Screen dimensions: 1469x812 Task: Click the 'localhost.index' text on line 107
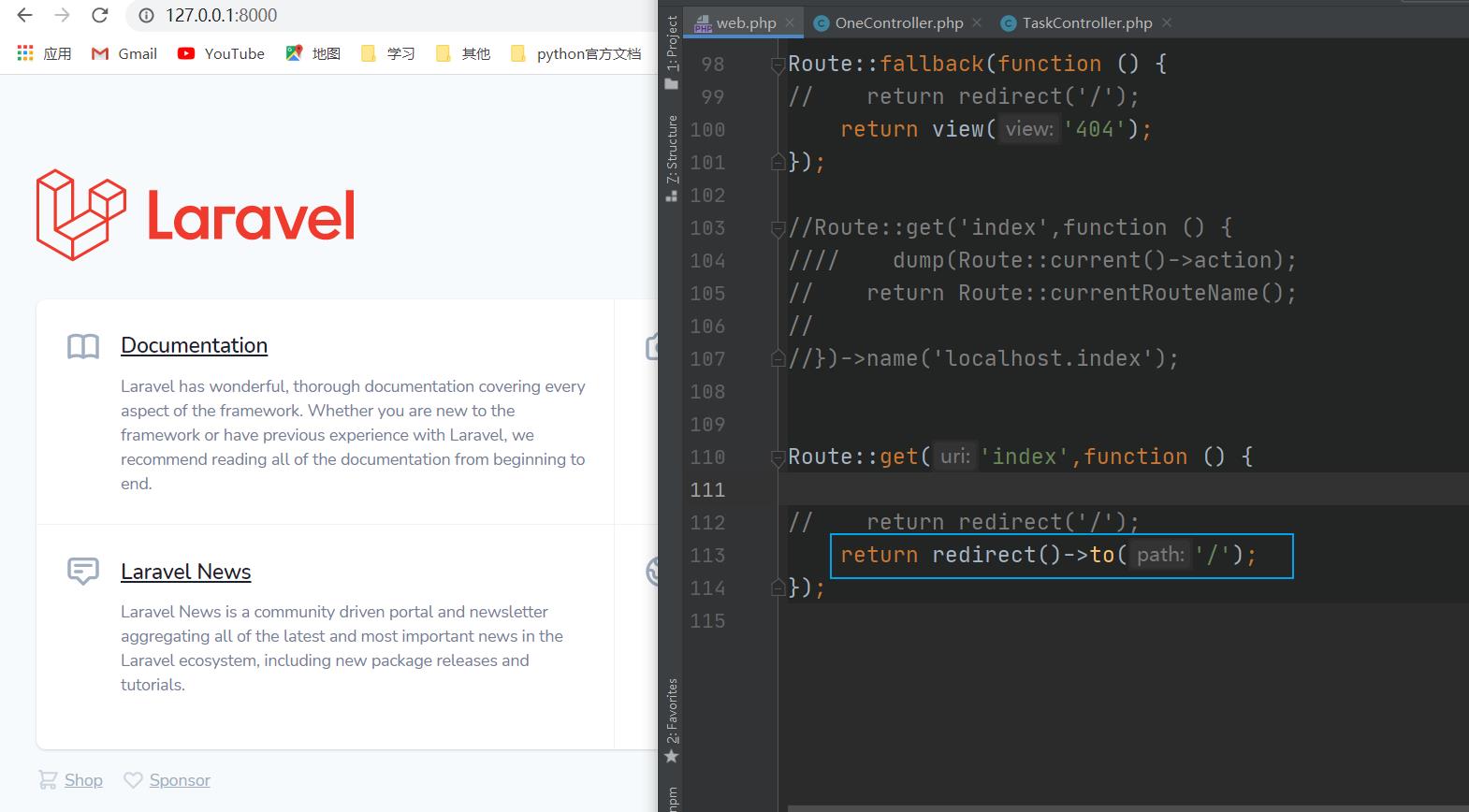click(x=1043, y=358)
